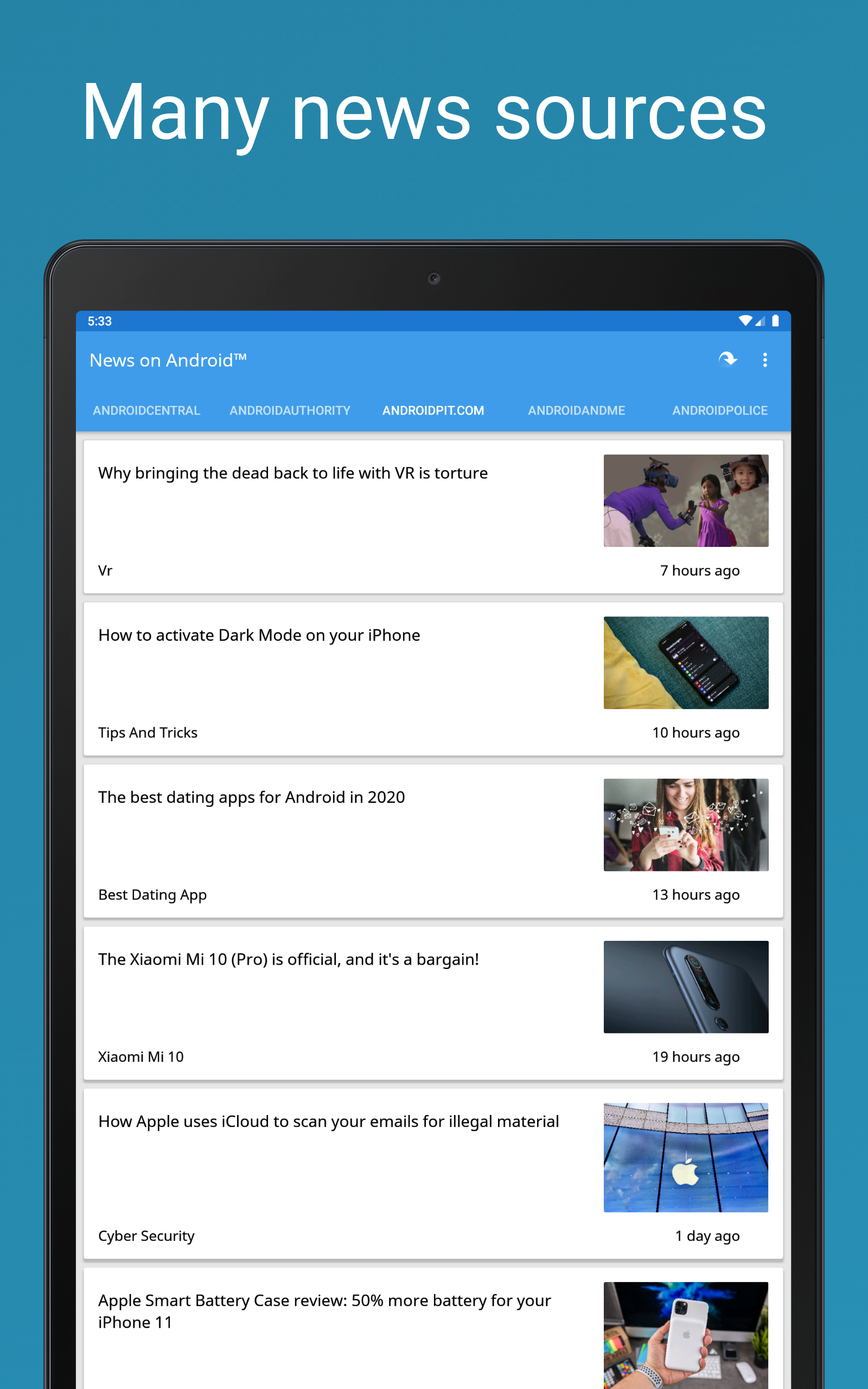
Task: Click the '19 hours ago' timestamp
Action: click(x=695, y=1057)
